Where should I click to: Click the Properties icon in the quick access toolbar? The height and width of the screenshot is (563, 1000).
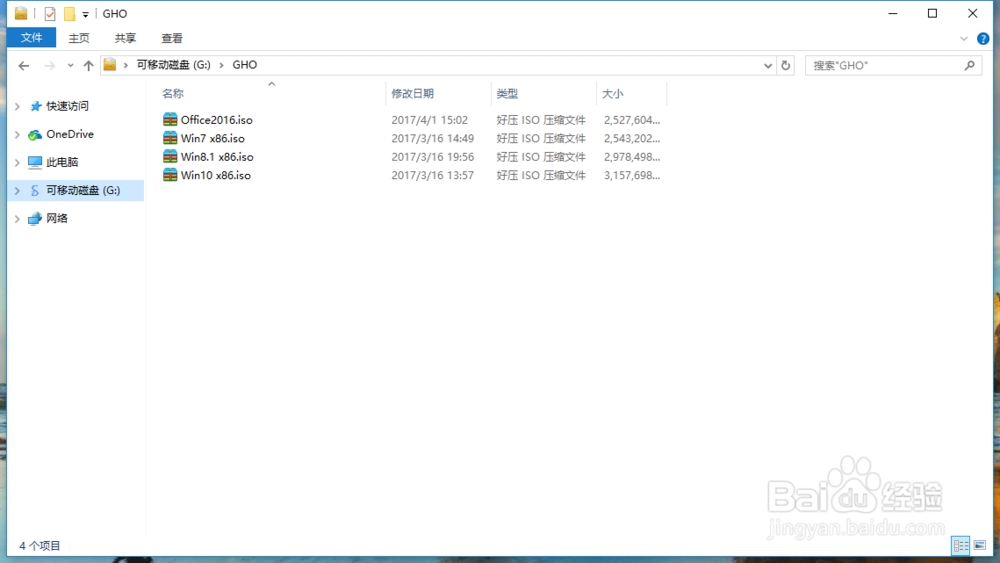[x=50, y=13]
